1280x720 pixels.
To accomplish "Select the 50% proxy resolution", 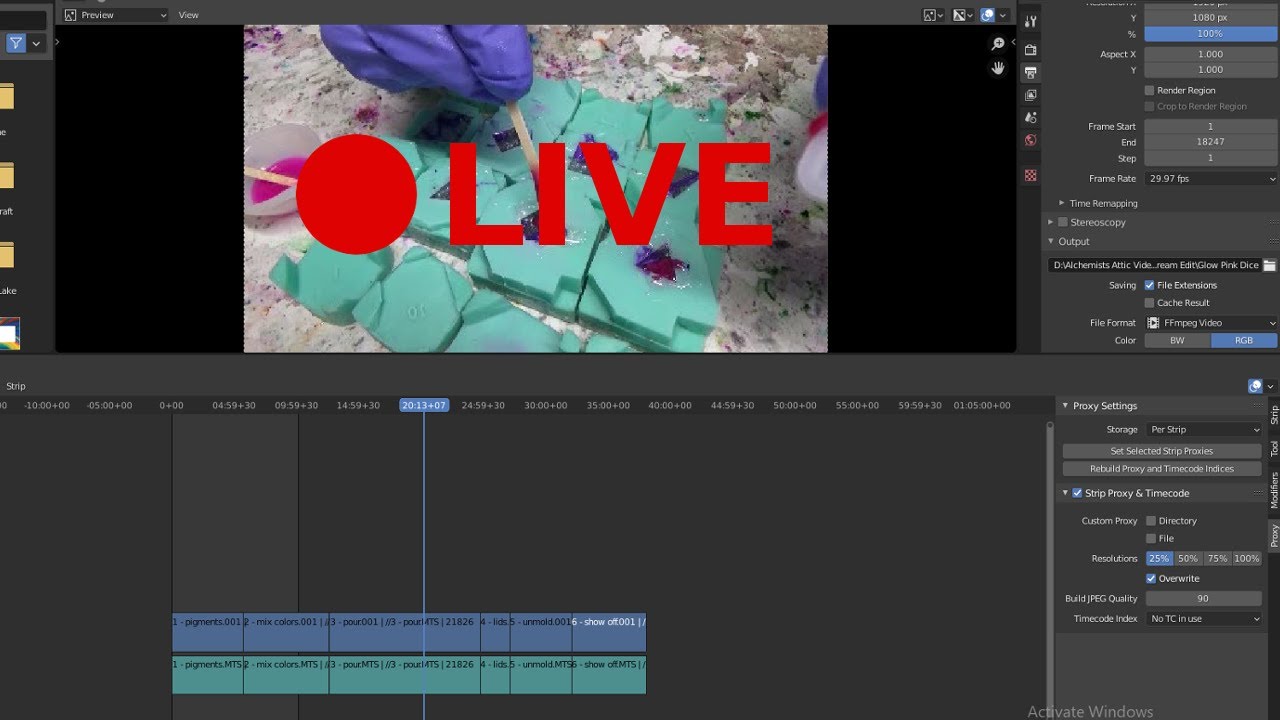I will [1188, 558].
